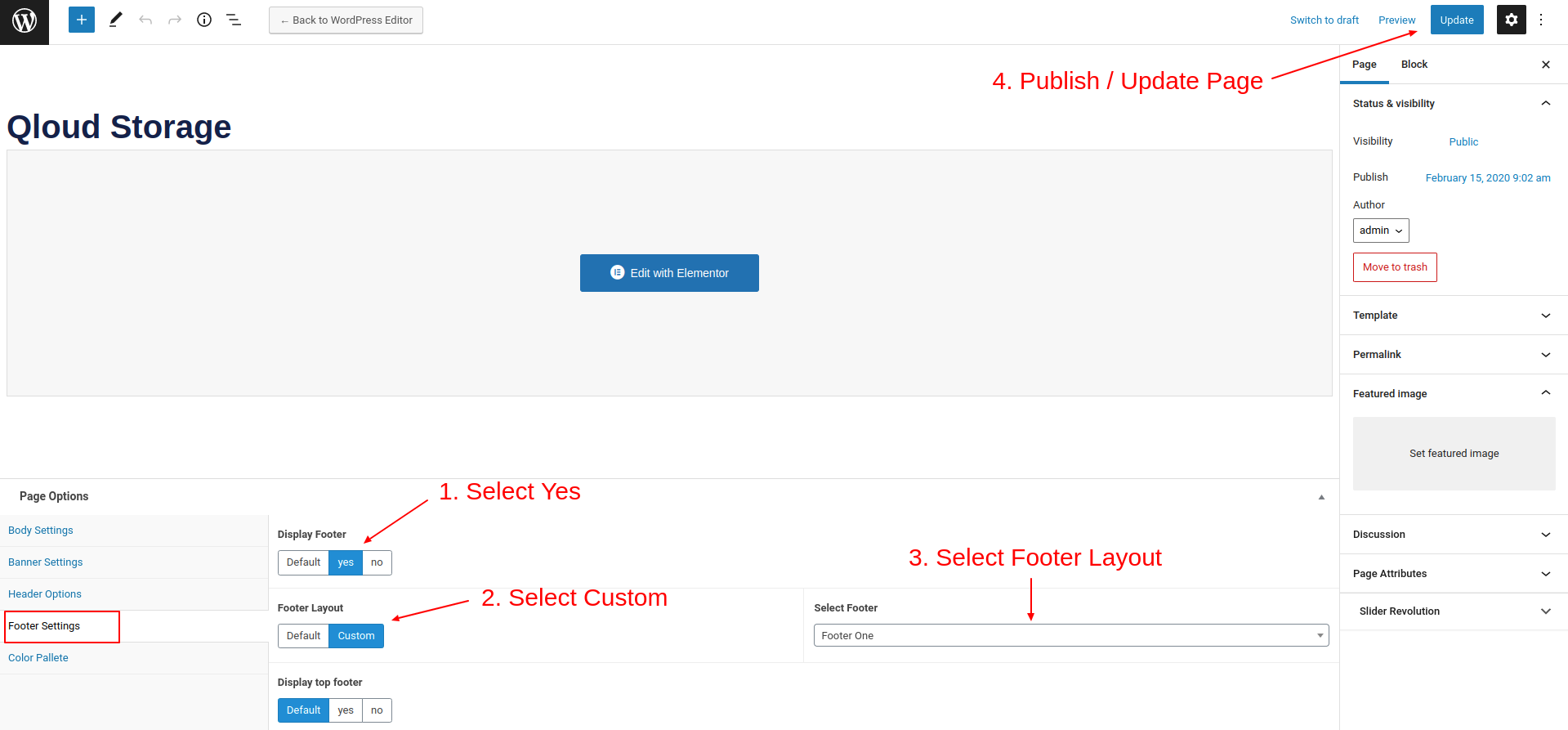Click the Qloud Storage page title

click(119, 127)
